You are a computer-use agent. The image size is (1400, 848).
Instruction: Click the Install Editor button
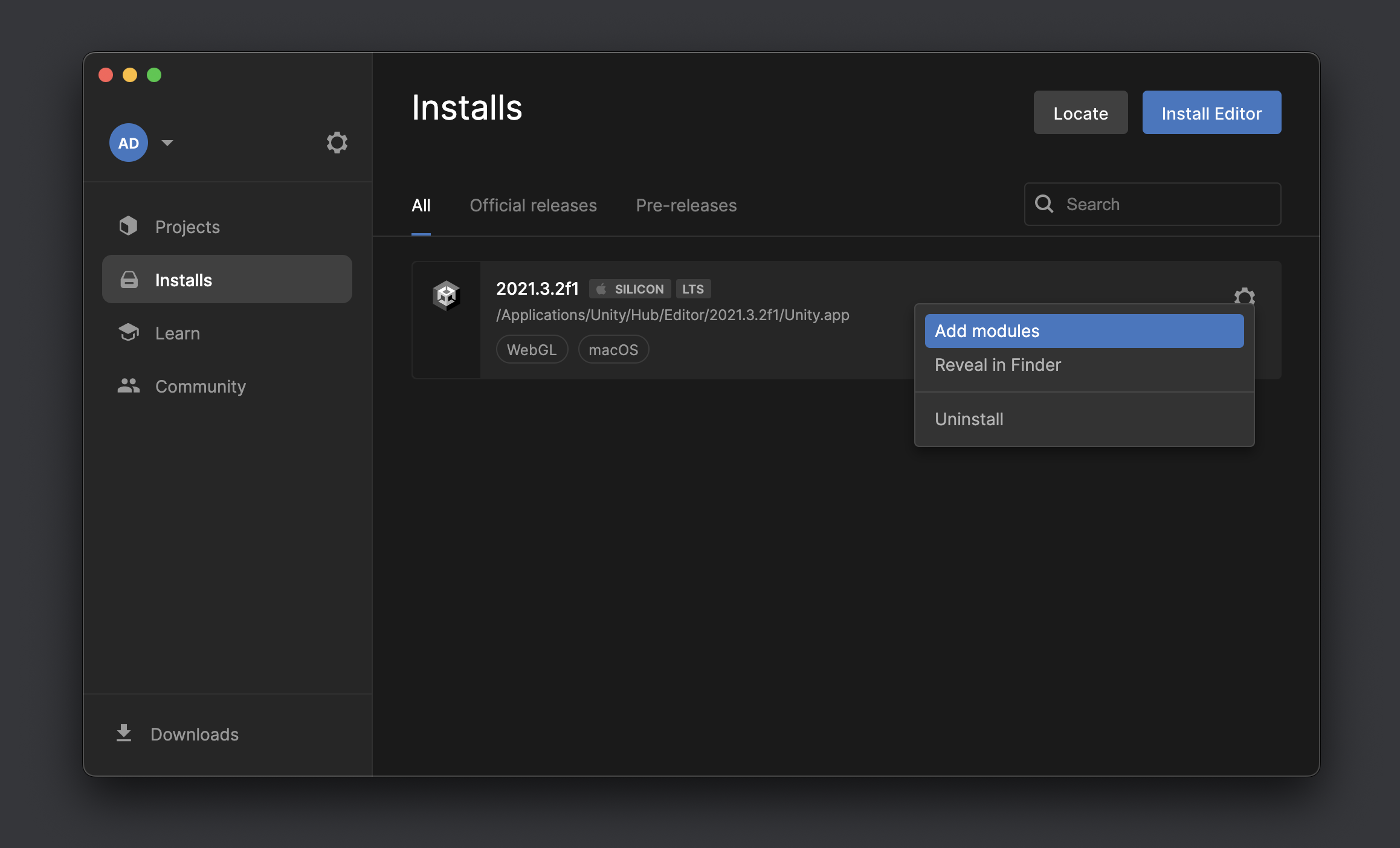coord(1211,112)
